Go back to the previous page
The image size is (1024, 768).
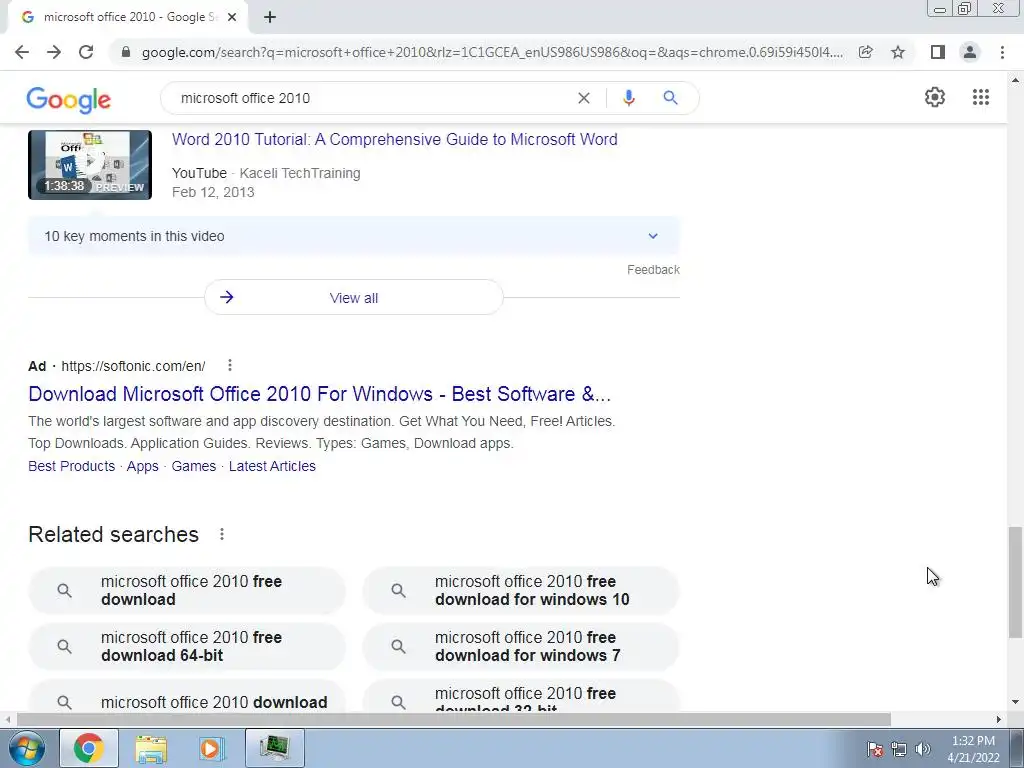point(22,52)
